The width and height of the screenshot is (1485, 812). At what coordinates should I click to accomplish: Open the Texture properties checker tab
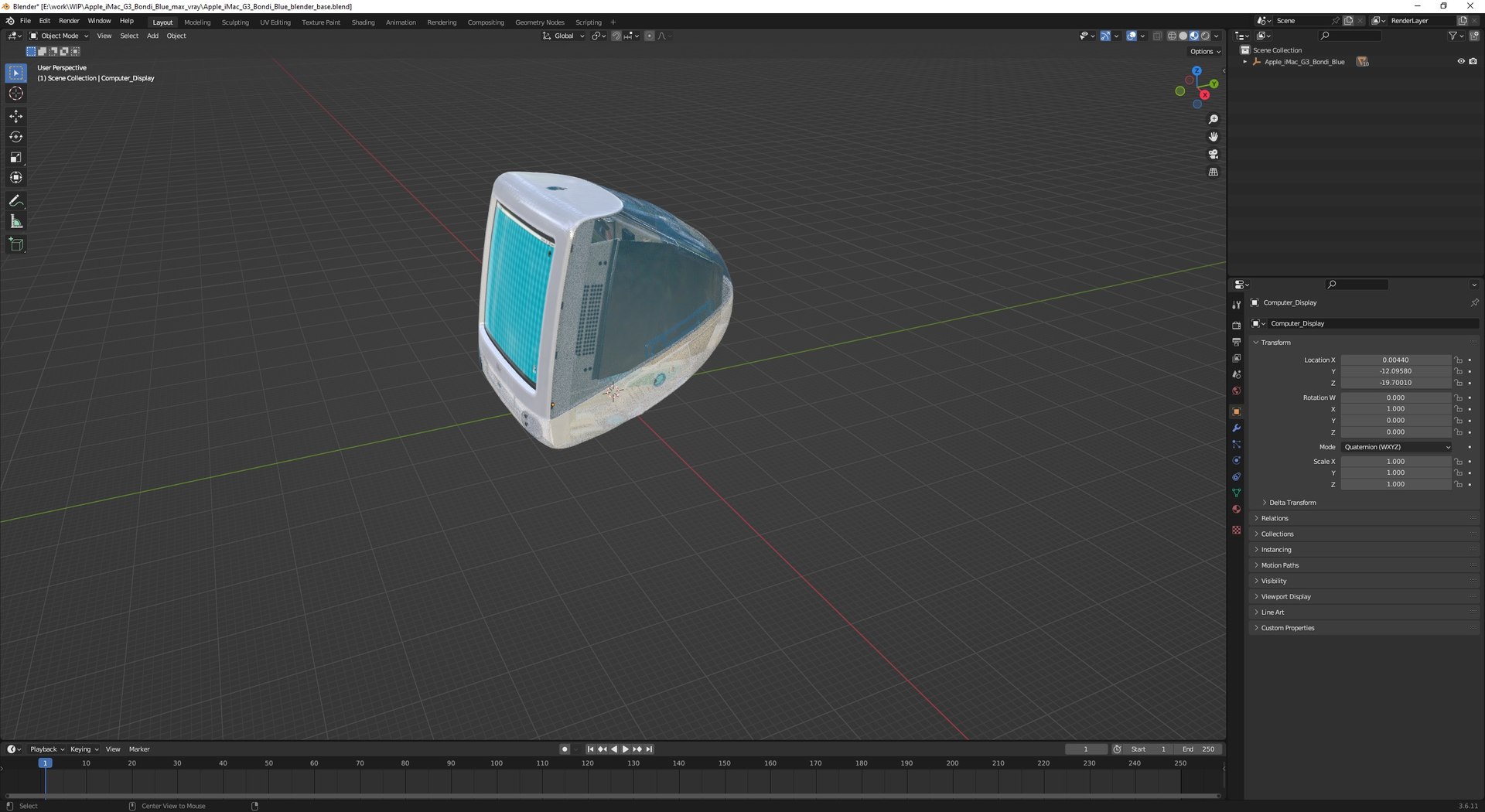point(1236,530)
